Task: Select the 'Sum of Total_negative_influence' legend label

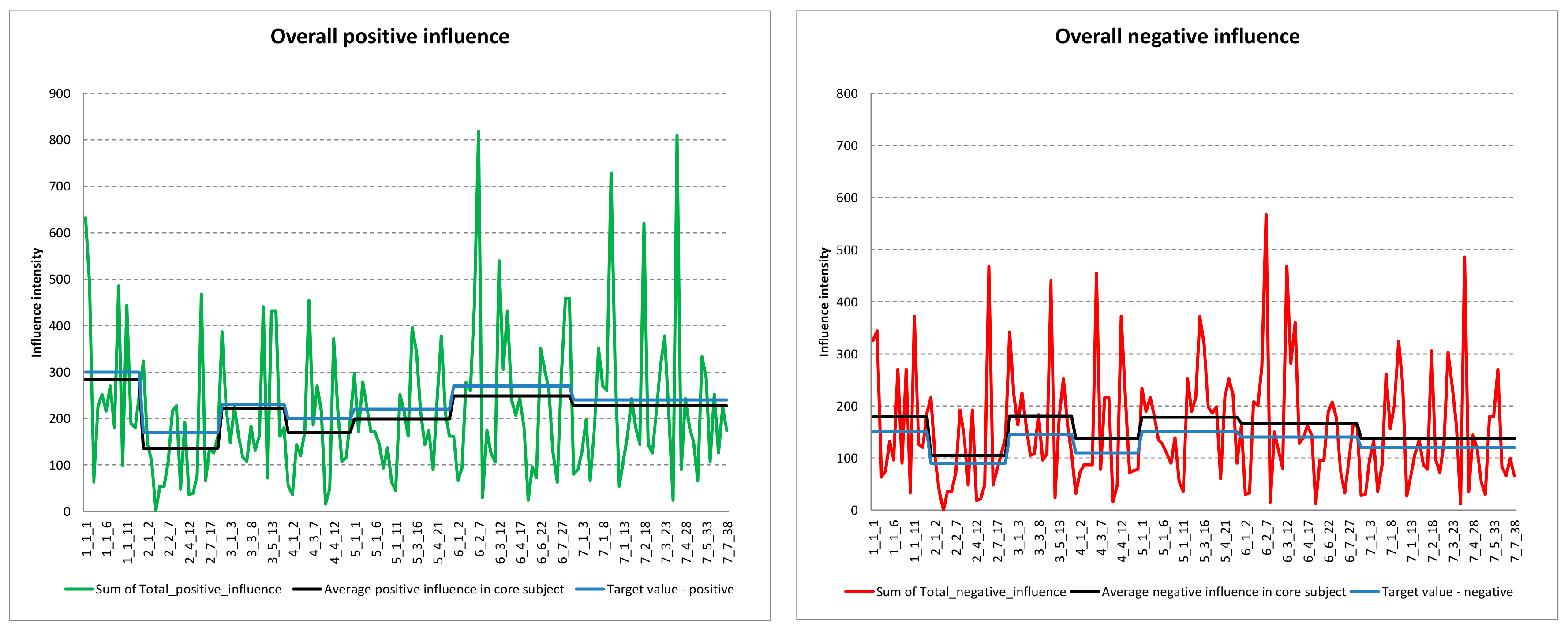Action: pyautogui.click(x=971, y=592)
